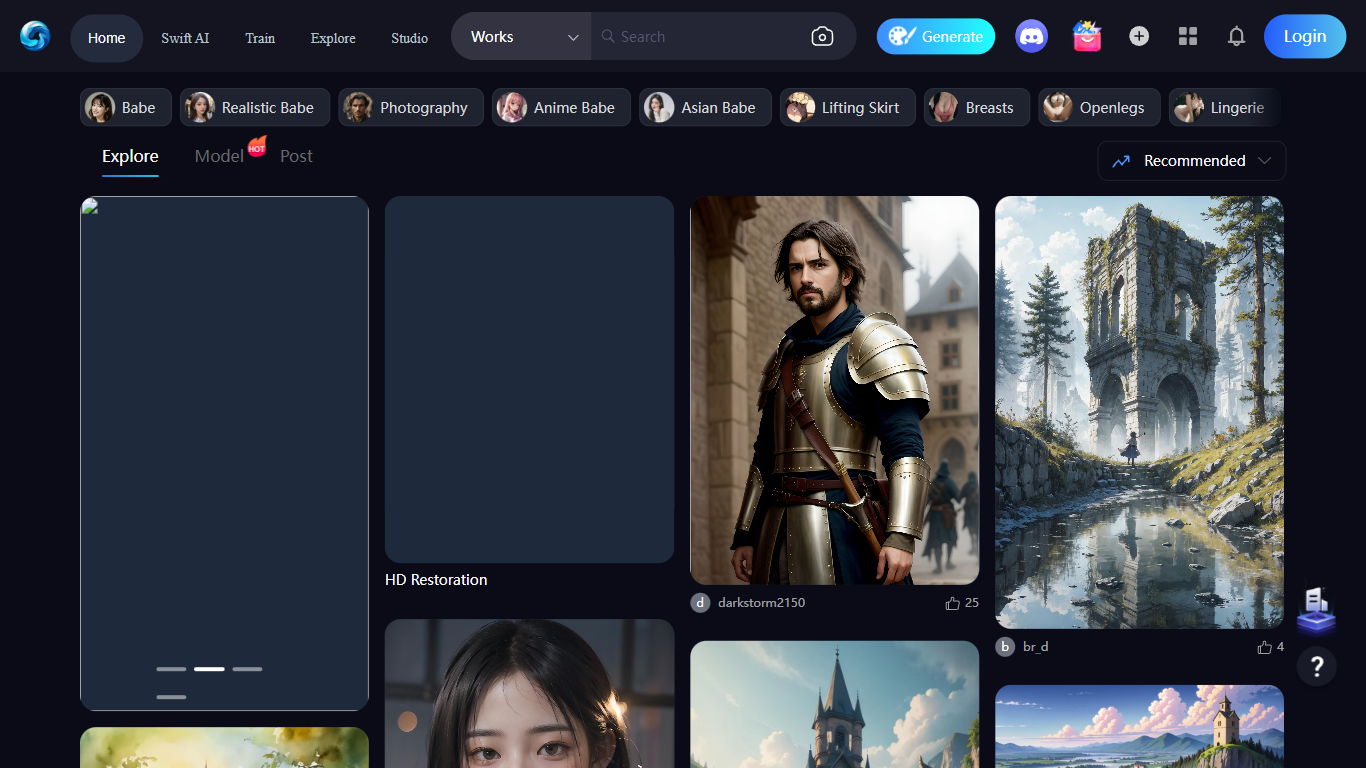Open the Works search-type dropdown
This screenshot has height=768, width=1366.
[x=522, y=37]
